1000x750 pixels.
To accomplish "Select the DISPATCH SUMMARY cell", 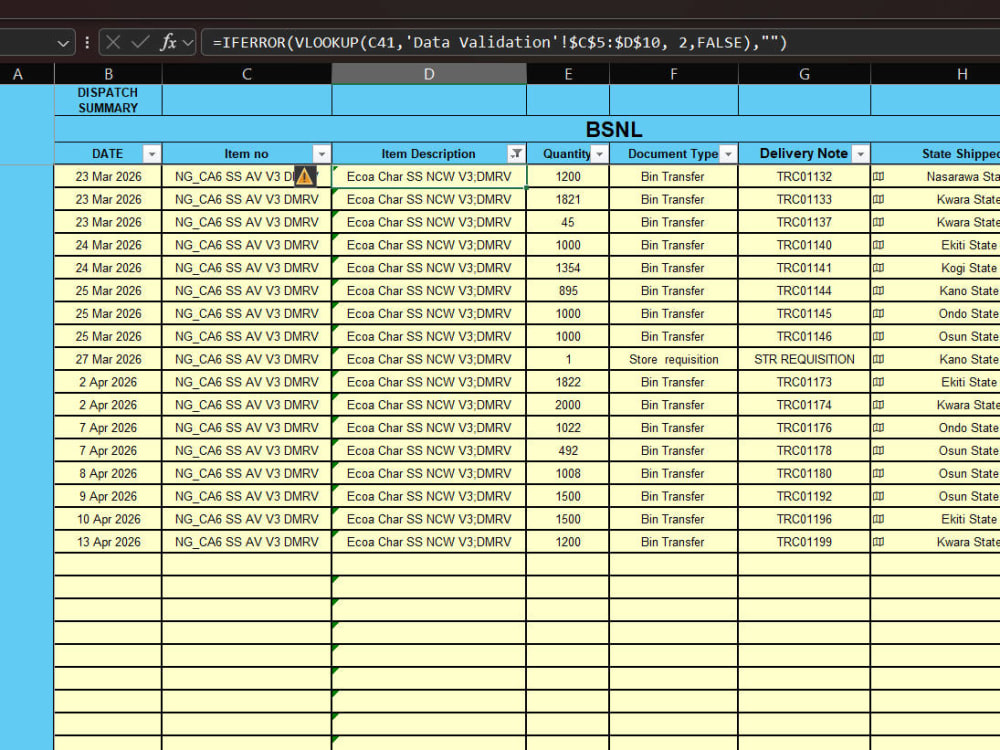I will point(108,100).
